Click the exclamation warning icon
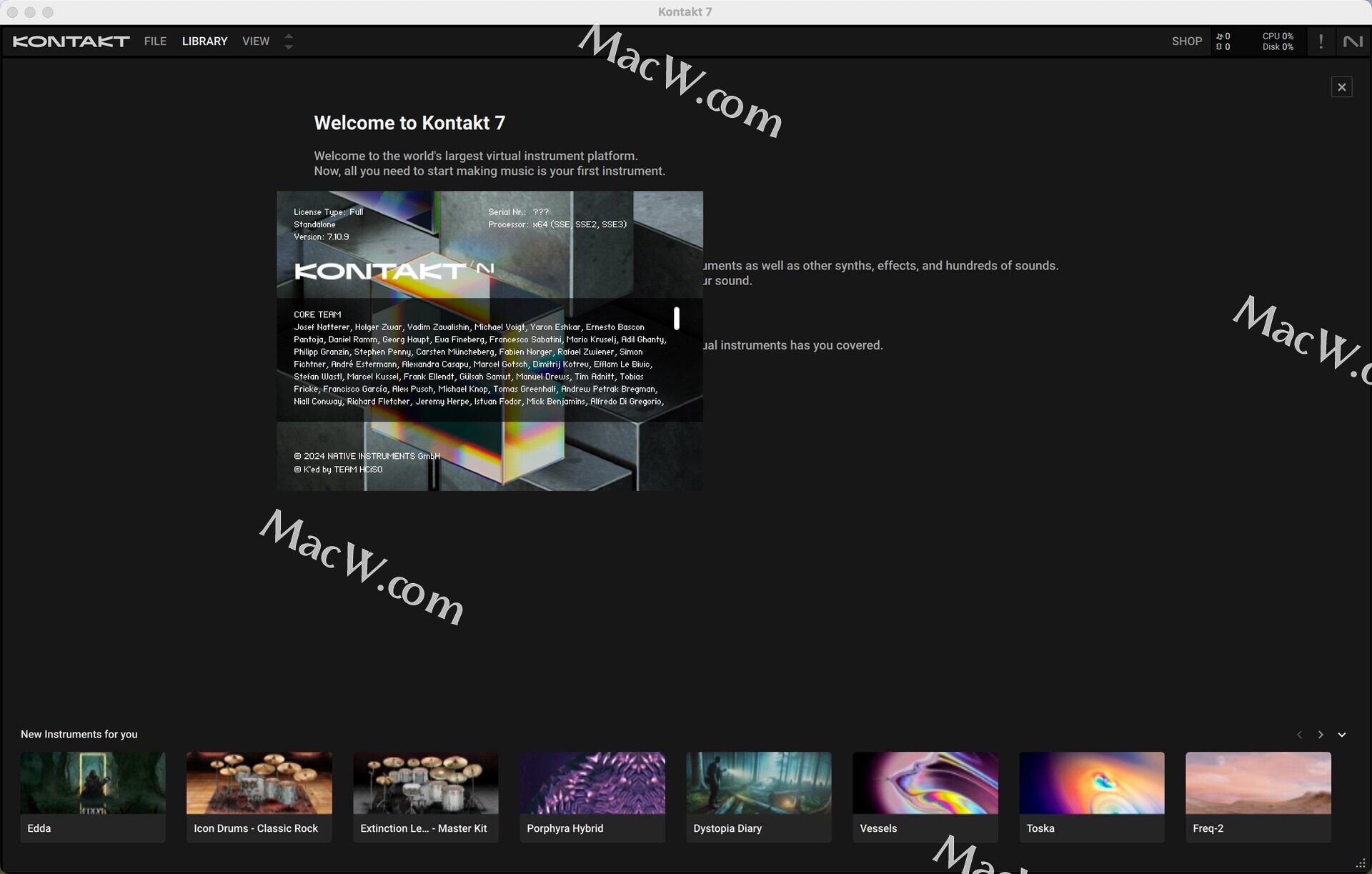 (x=1321, y=41)
